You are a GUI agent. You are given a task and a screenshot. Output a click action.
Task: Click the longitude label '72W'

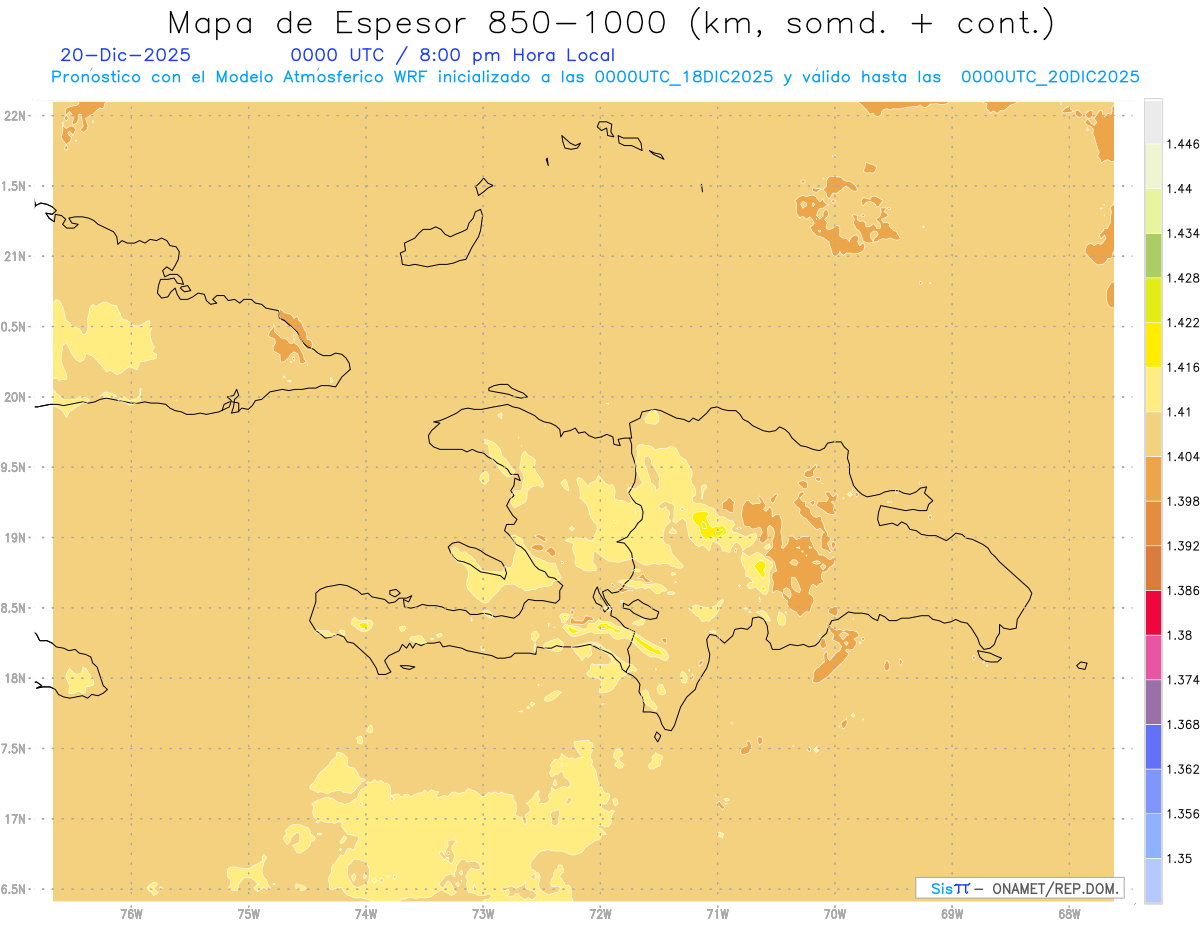click(600, 914)
